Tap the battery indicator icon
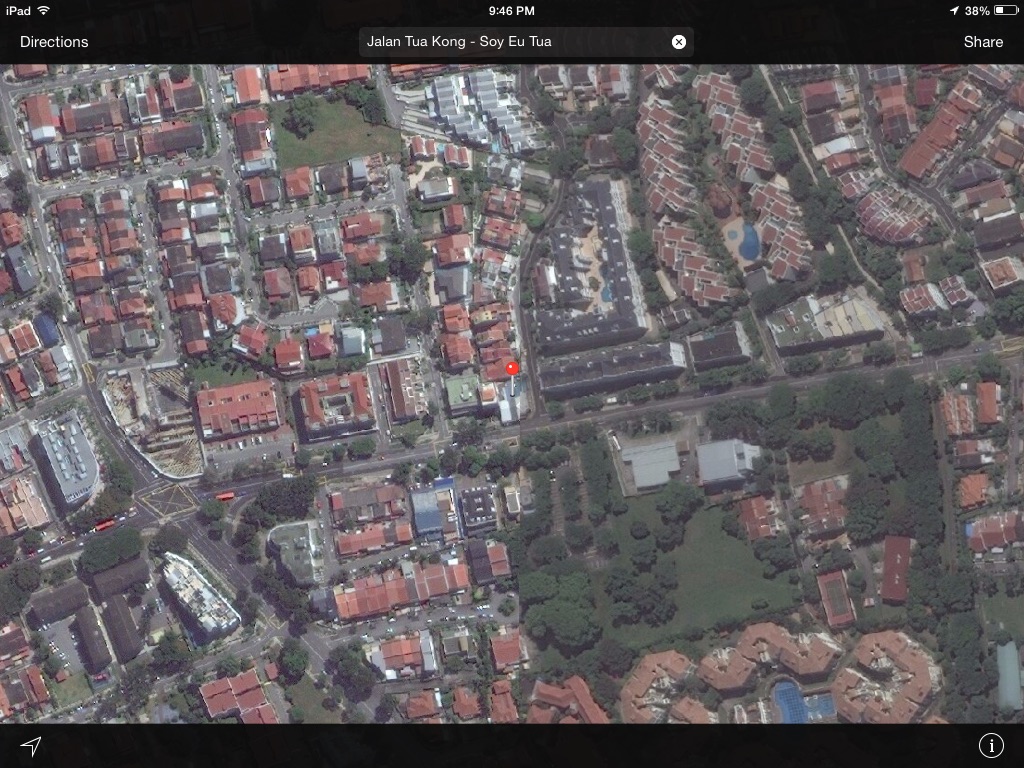This screenshot has height=768, width=1024. (x=1005, y=10)
